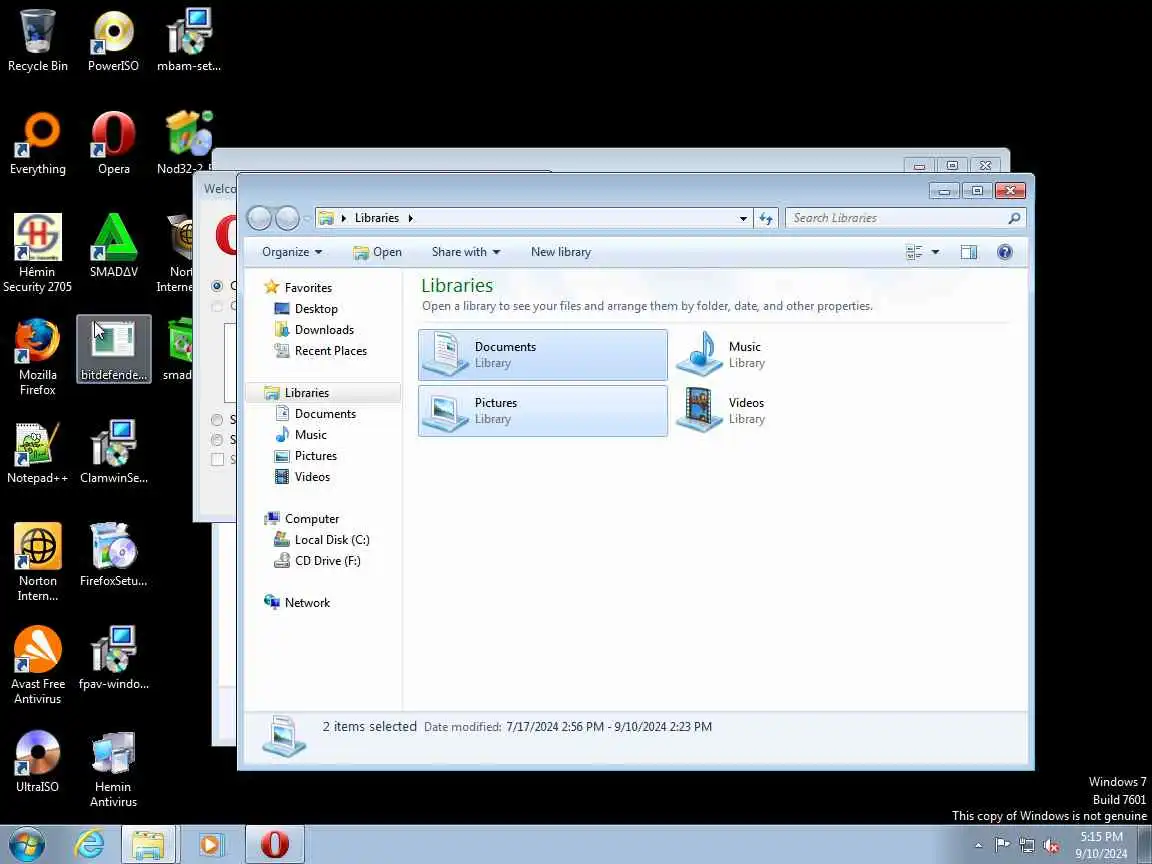Select the ClamwinSetup installer icon

[x=113, y=453]
